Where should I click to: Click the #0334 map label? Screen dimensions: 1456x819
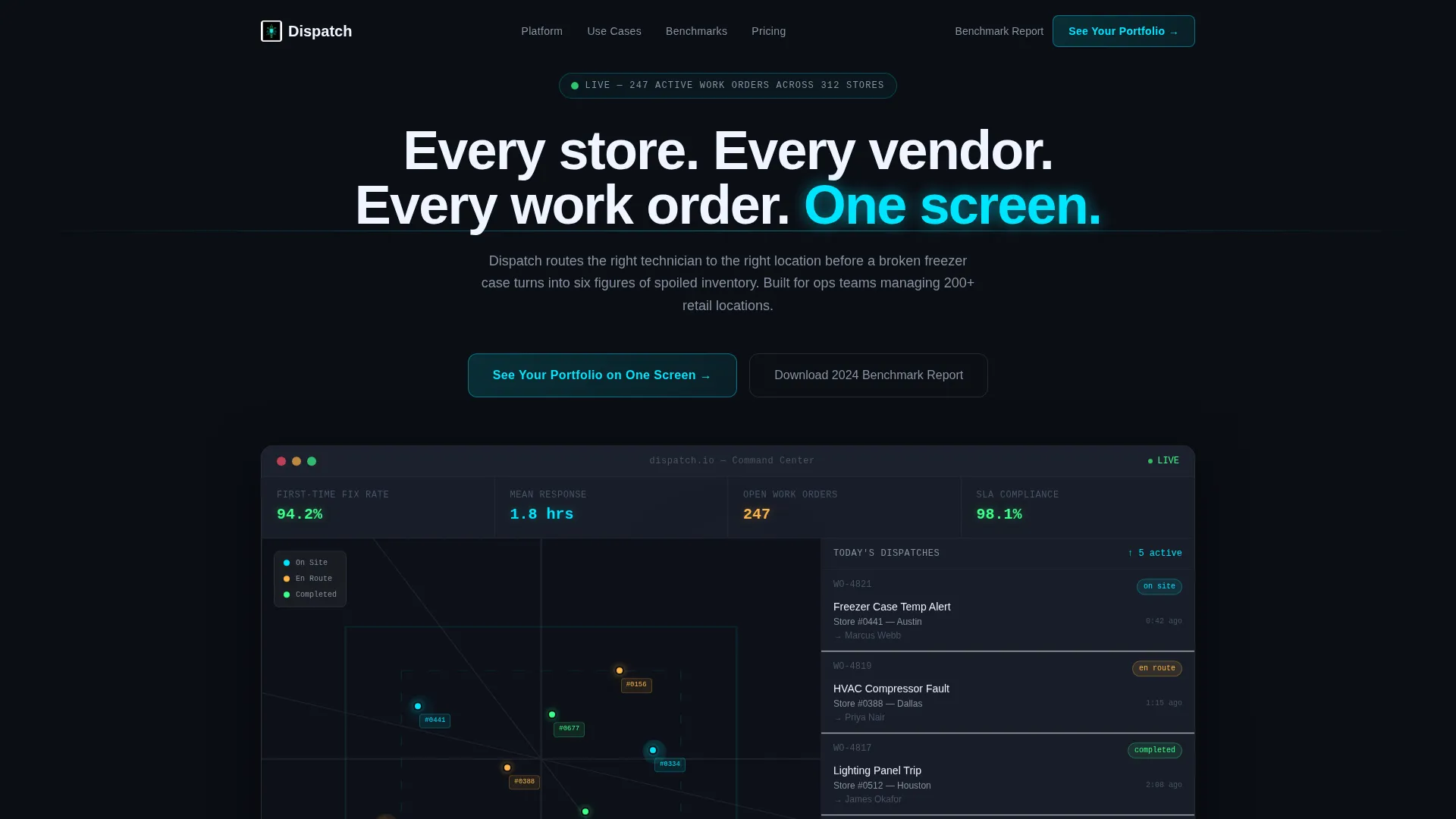670,764
